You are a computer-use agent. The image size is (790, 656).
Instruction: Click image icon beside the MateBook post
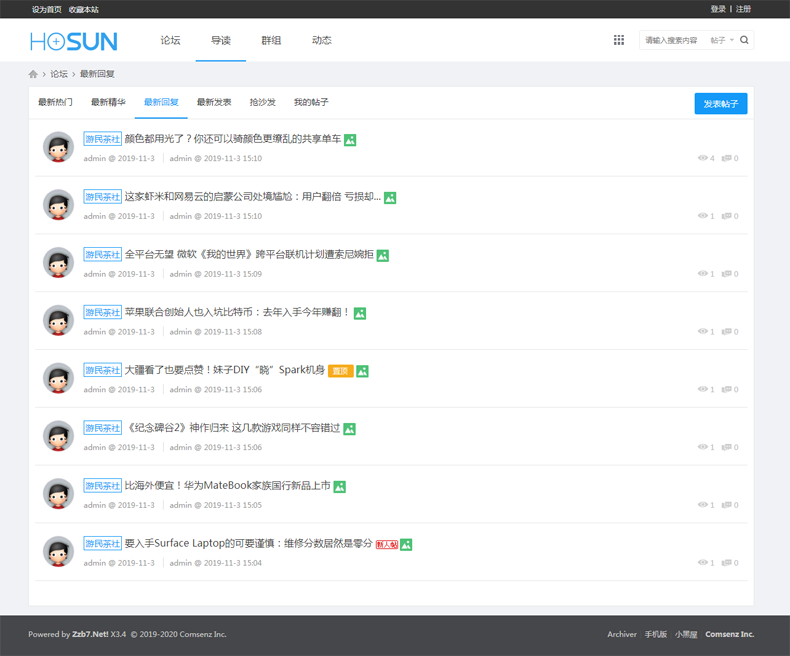click(x=340, y=487)
